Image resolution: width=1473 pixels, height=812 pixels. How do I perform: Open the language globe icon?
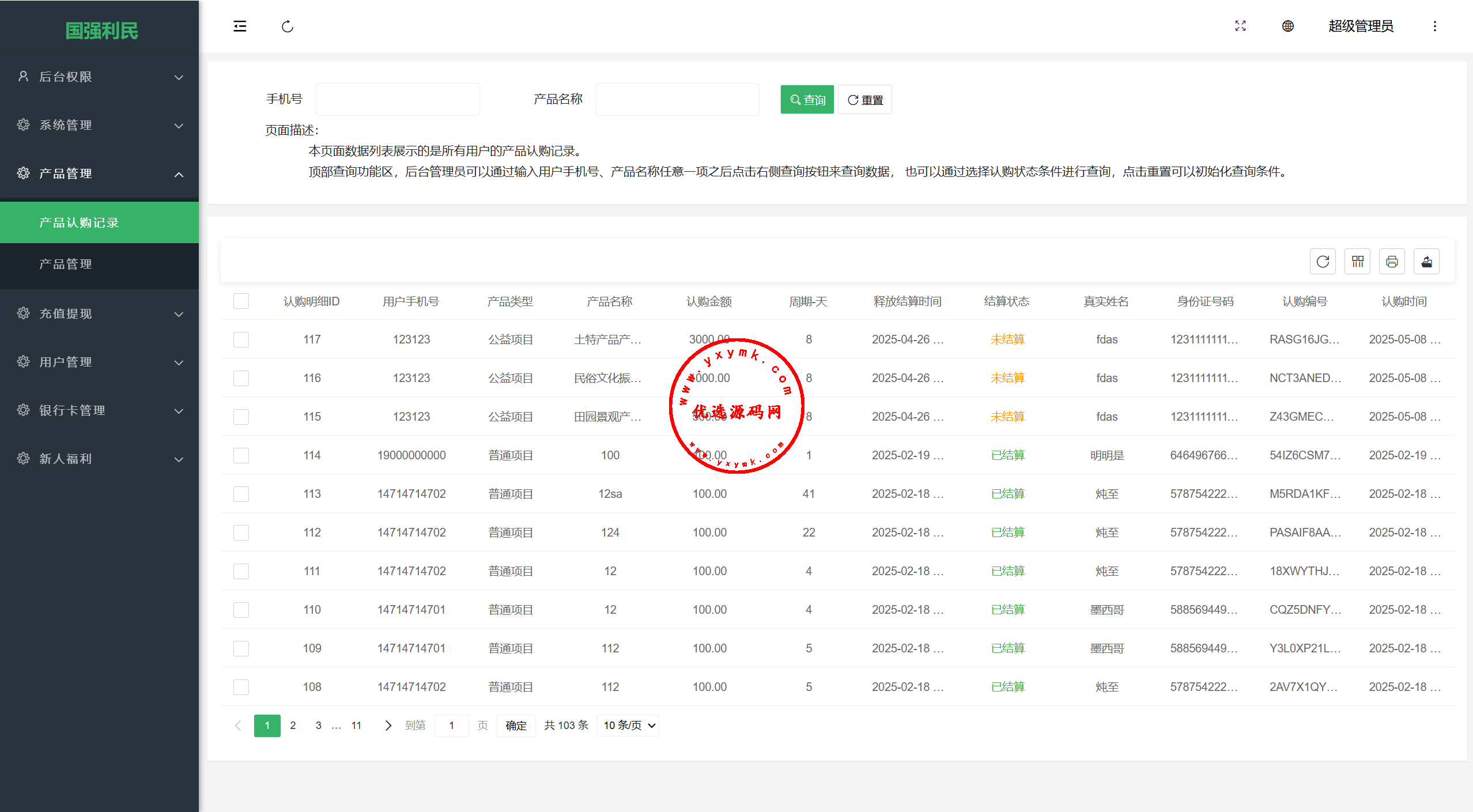[1288, 26]
